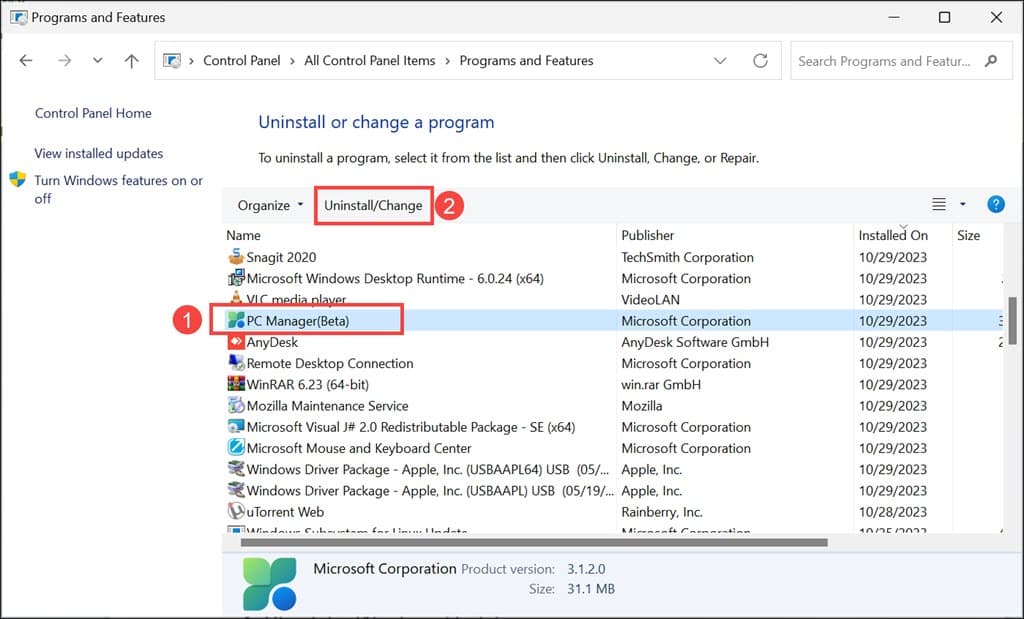Select Microsoft Mouse and Keyboard Center icon
Viewport: 1024px width, 619px height.
point(236,448)
